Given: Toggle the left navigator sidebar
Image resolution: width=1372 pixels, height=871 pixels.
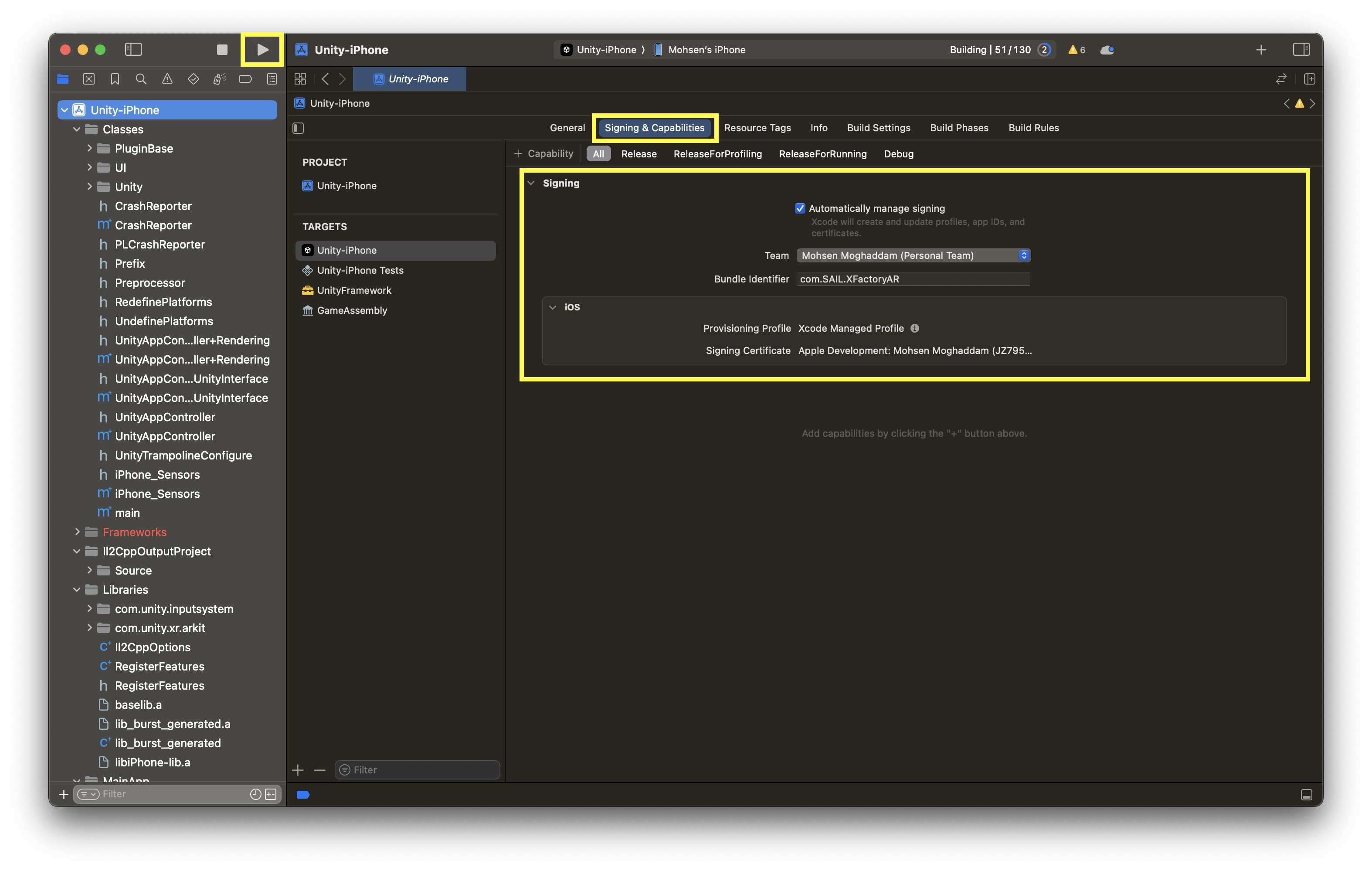Looking at the screenshot, I should click(x=133, y=50).
